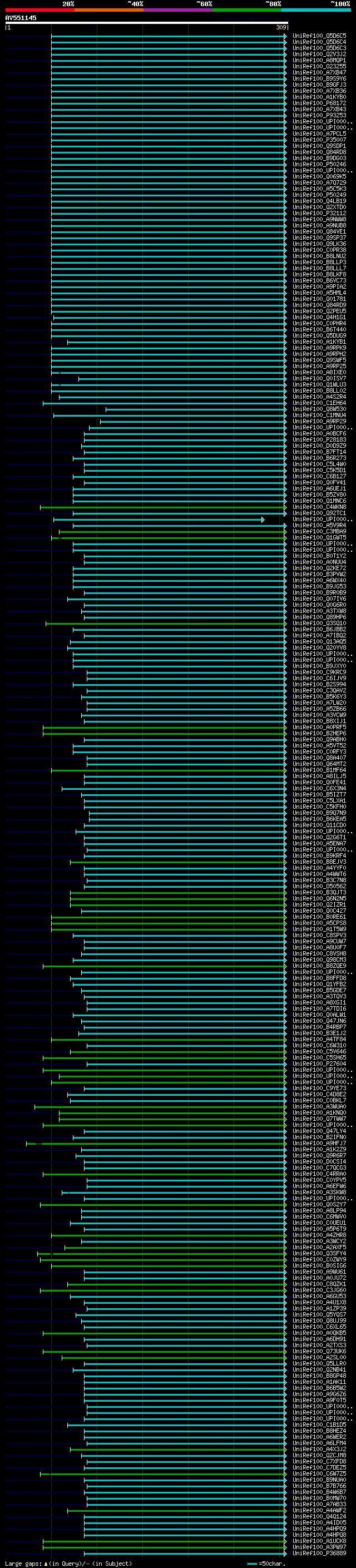
Task: Select hit label UniRef100_A3PW97
Action: point(319,1547)
